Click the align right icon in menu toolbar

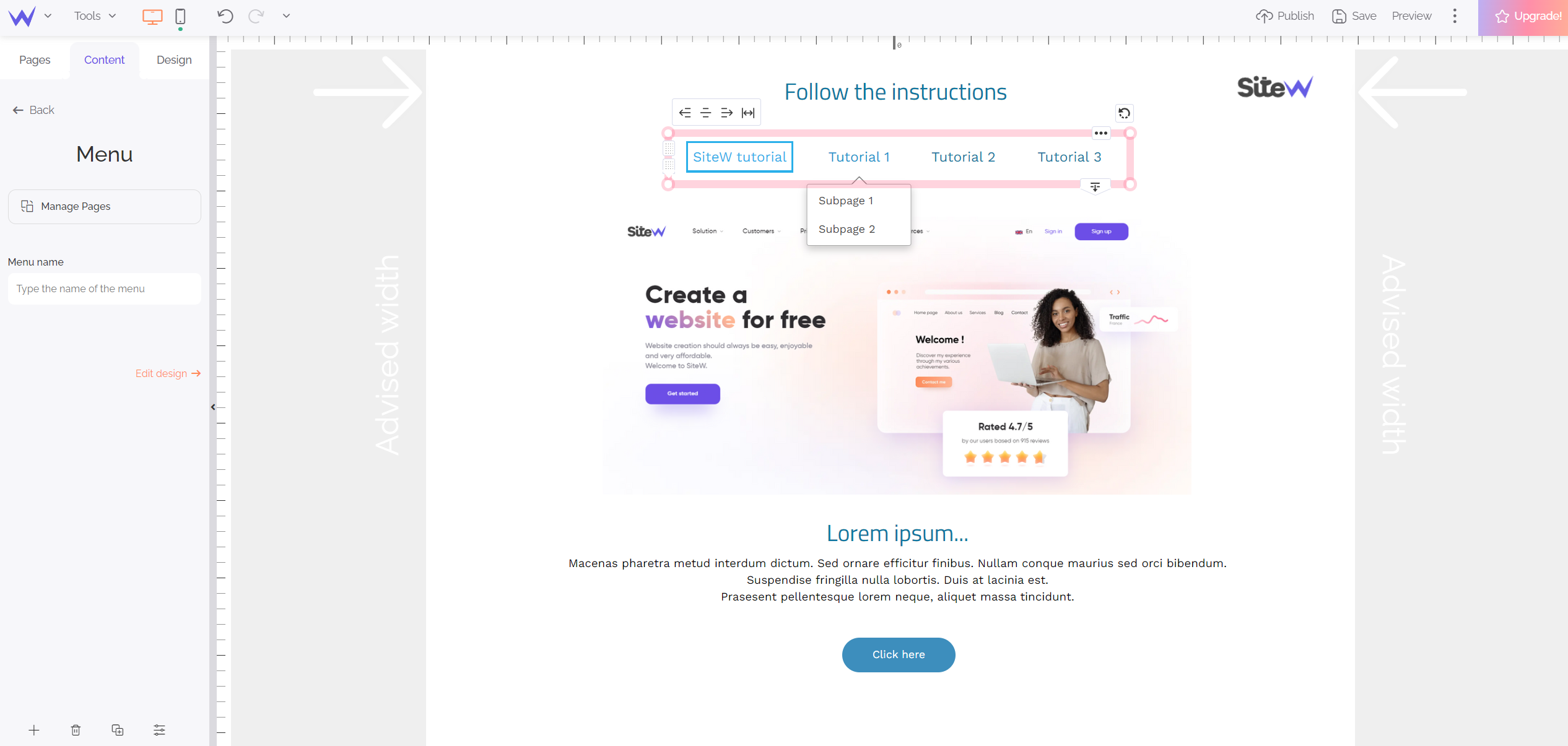[x=726, y=112]
